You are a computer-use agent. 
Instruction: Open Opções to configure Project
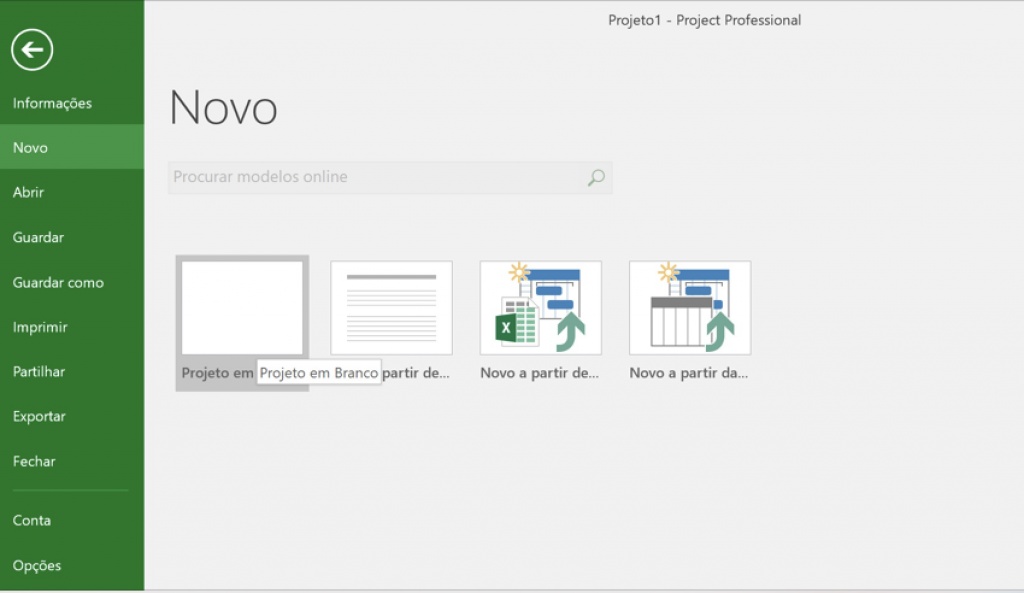pyautogui.click(x=37, y=565)
